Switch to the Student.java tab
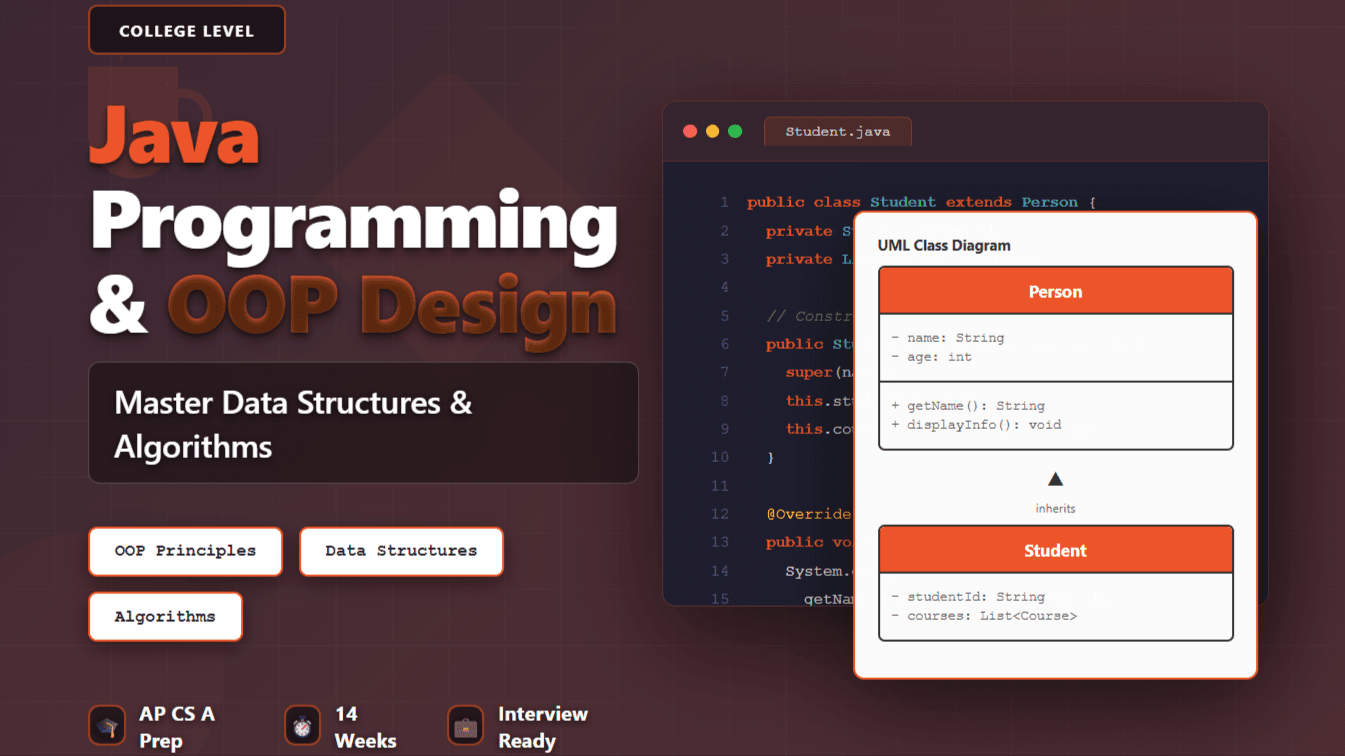 (837, 131)
